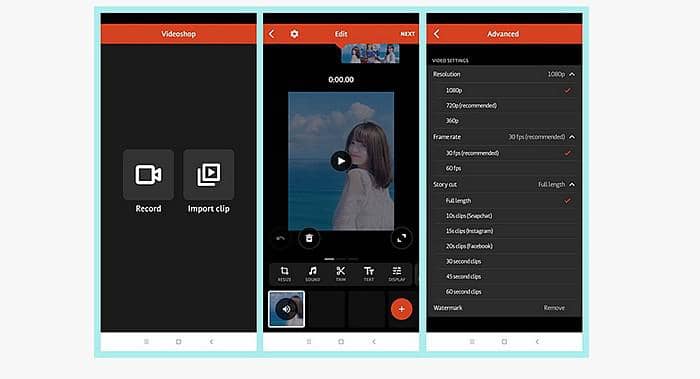Select the Resize crop tool
The height and width of the screenshot is (379, 700).
tap(284, 274)
